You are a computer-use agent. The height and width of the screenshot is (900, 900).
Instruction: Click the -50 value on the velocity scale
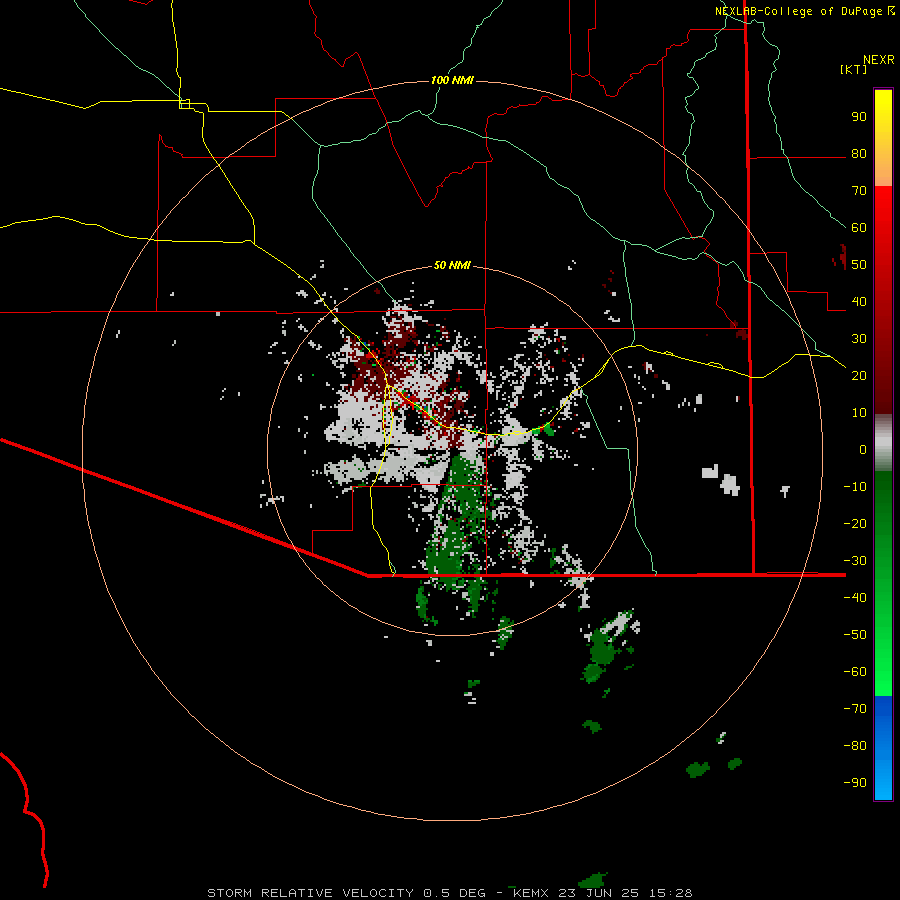tap(855, 635)
